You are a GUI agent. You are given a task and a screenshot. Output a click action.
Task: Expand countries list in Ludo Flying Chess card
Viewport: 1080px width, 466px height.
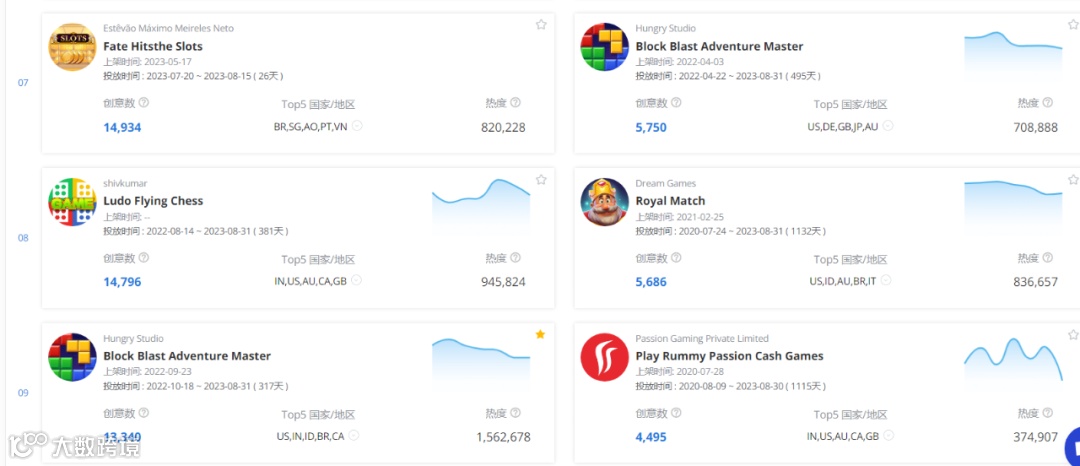click(356, 281)
